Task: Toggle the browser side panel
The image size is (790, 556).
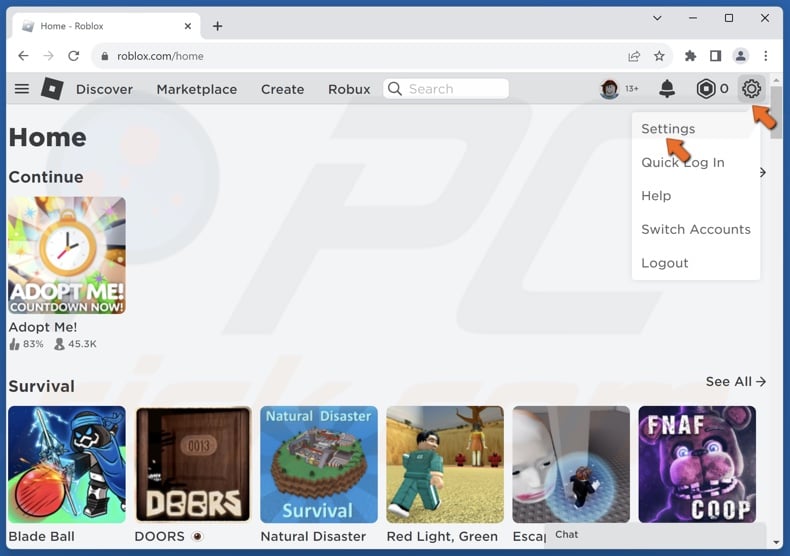Action: coord(715,56)
